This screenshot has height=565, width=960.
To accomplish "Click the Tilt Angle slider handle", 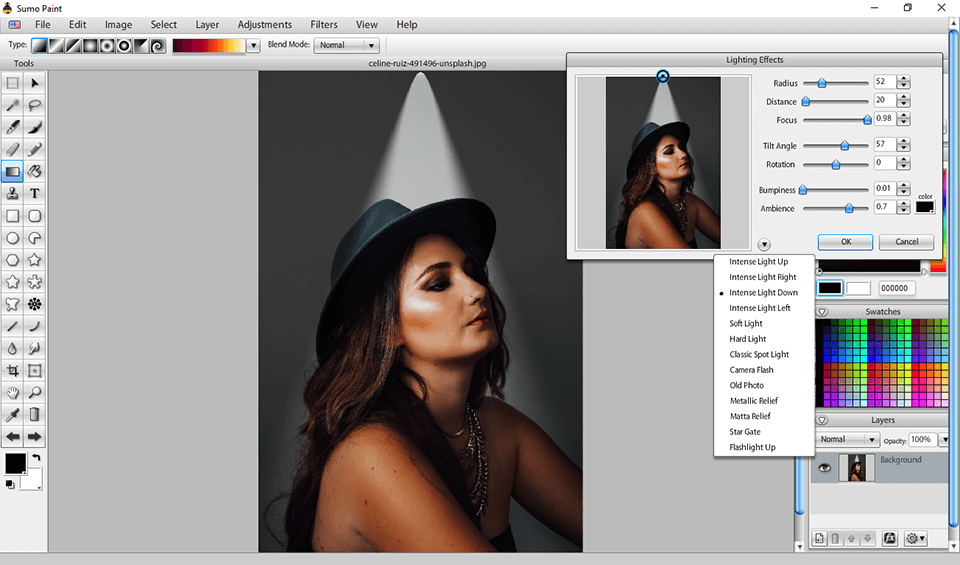I will [845, 146].
